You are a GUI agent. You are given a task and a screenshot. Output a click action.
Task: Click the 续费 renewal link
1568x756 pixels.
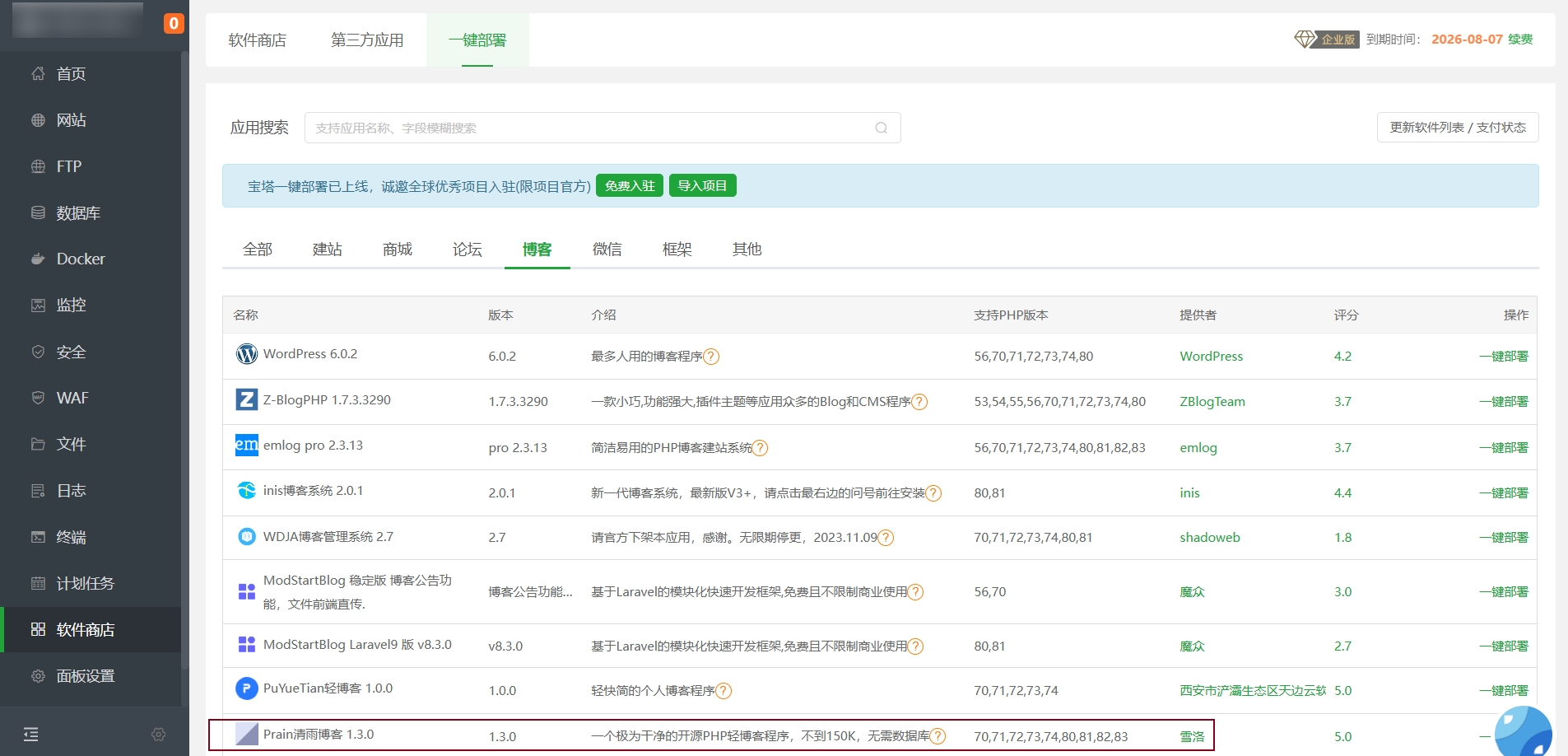(1520, 40)
